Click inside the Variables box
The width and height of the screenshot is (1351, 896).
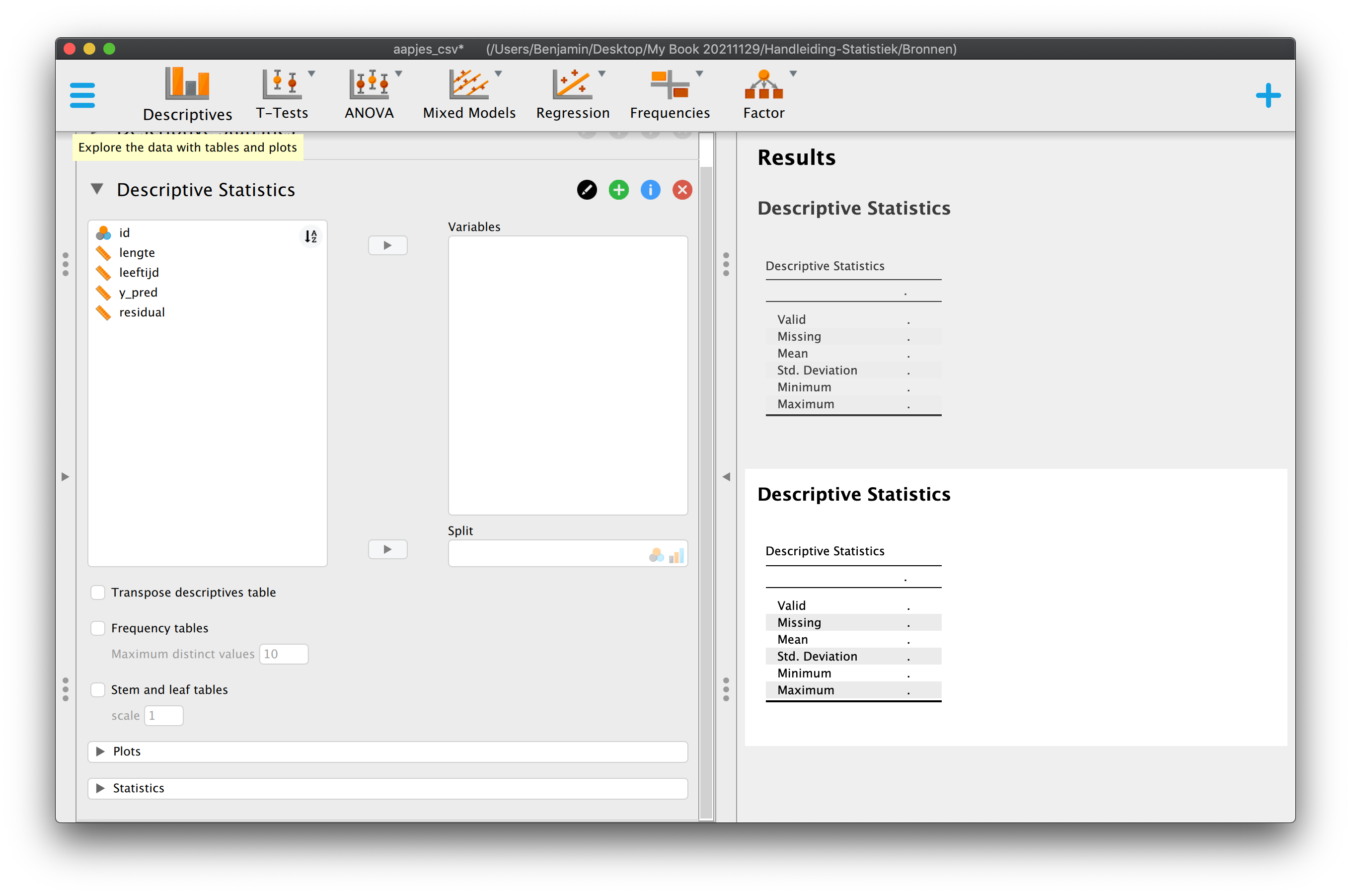[x=568, y=375]
